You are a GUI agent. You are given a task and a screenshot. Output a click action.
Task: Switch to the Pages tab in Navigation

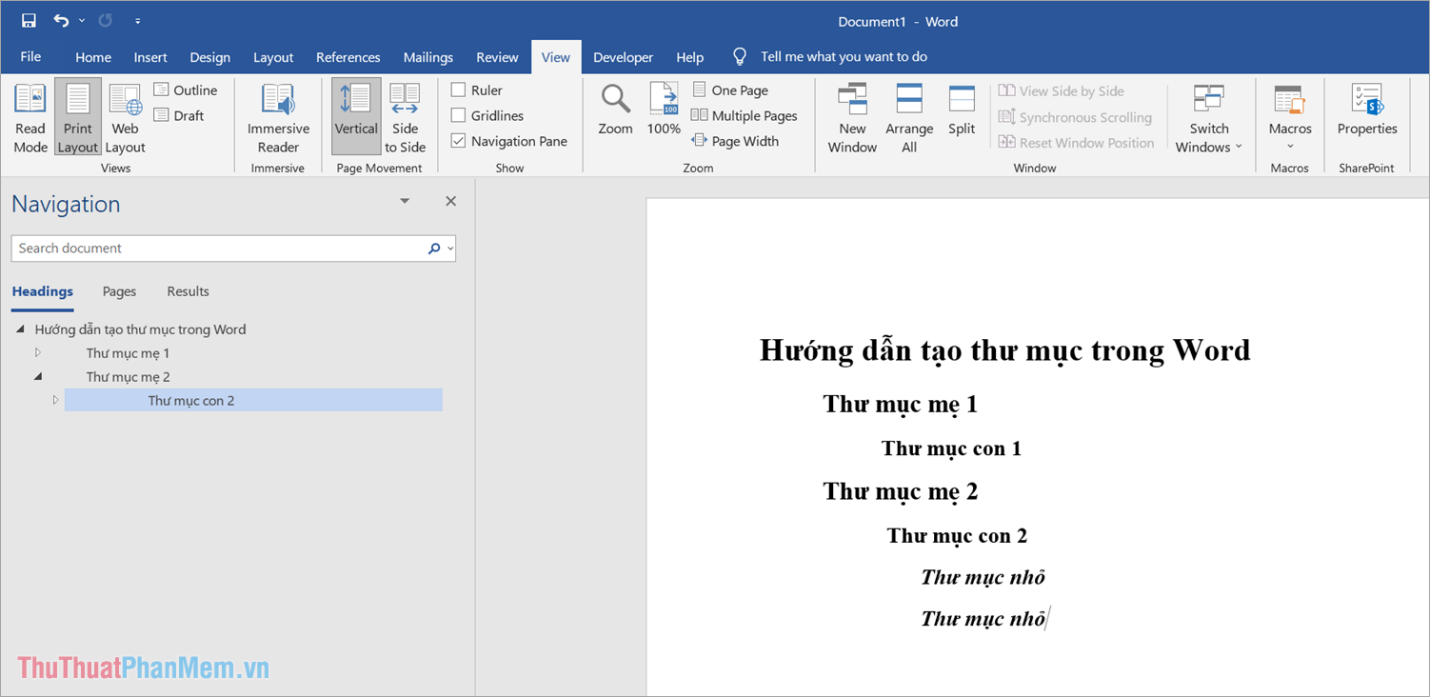point(119,291)
